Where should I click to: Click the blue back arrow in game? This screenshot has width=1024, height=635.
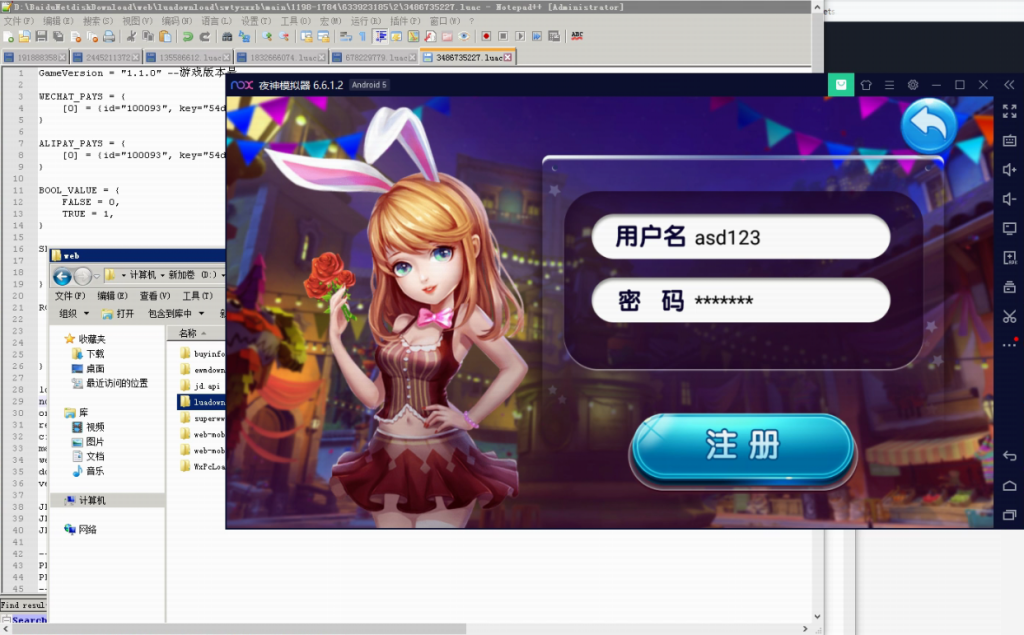[x=929, y=125]
